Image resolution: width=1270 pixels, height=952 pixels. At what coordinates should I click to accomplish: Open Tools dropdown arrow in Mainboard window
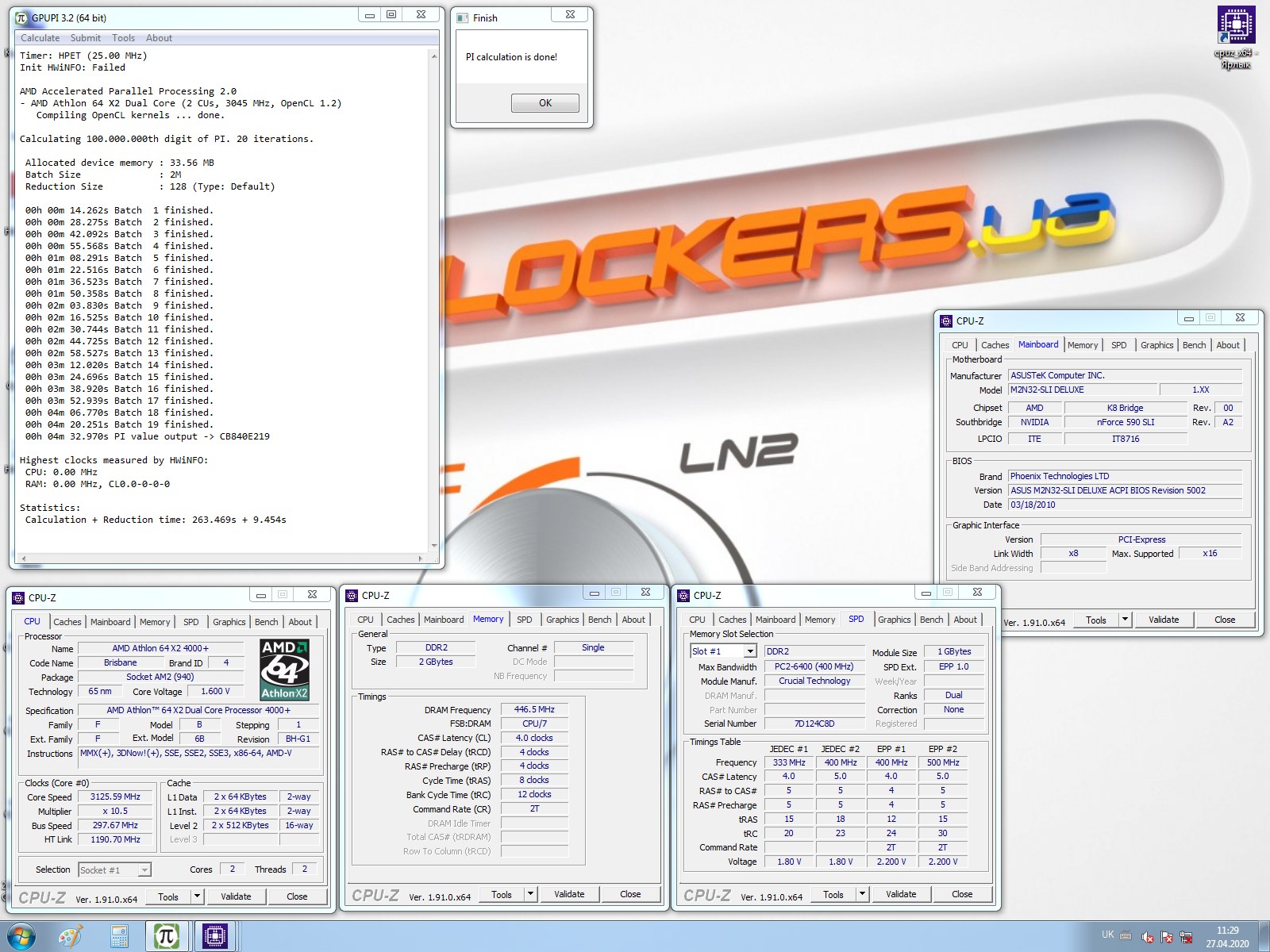click(1125, 620)
